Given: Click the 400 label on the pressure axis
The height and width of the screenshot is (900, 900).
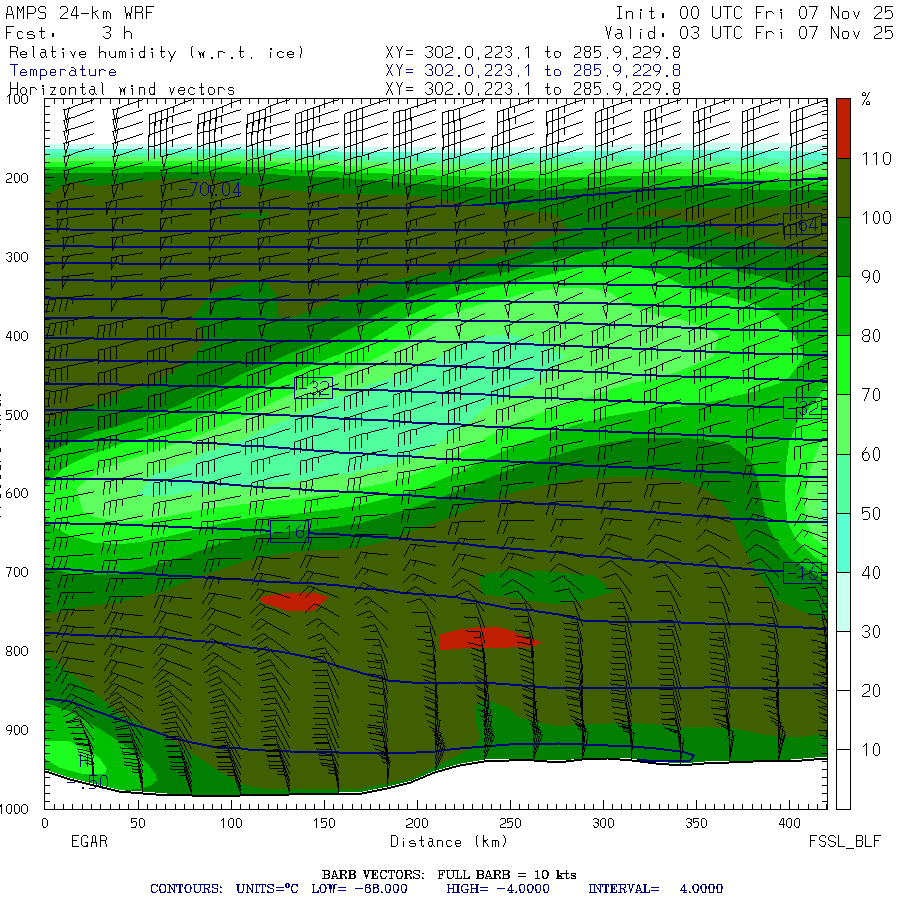Looking at the screenshot, I should pyautogui.click(x=17, y=336).
